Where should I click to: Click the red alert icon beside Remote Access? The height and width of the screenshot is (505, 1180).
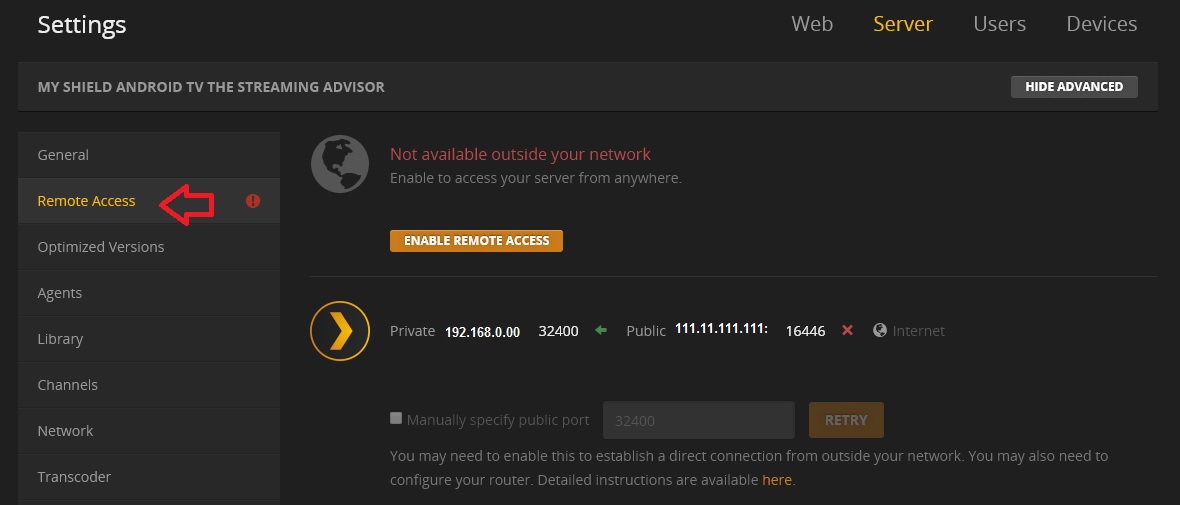pyautogui.click(x=253, y=201)
